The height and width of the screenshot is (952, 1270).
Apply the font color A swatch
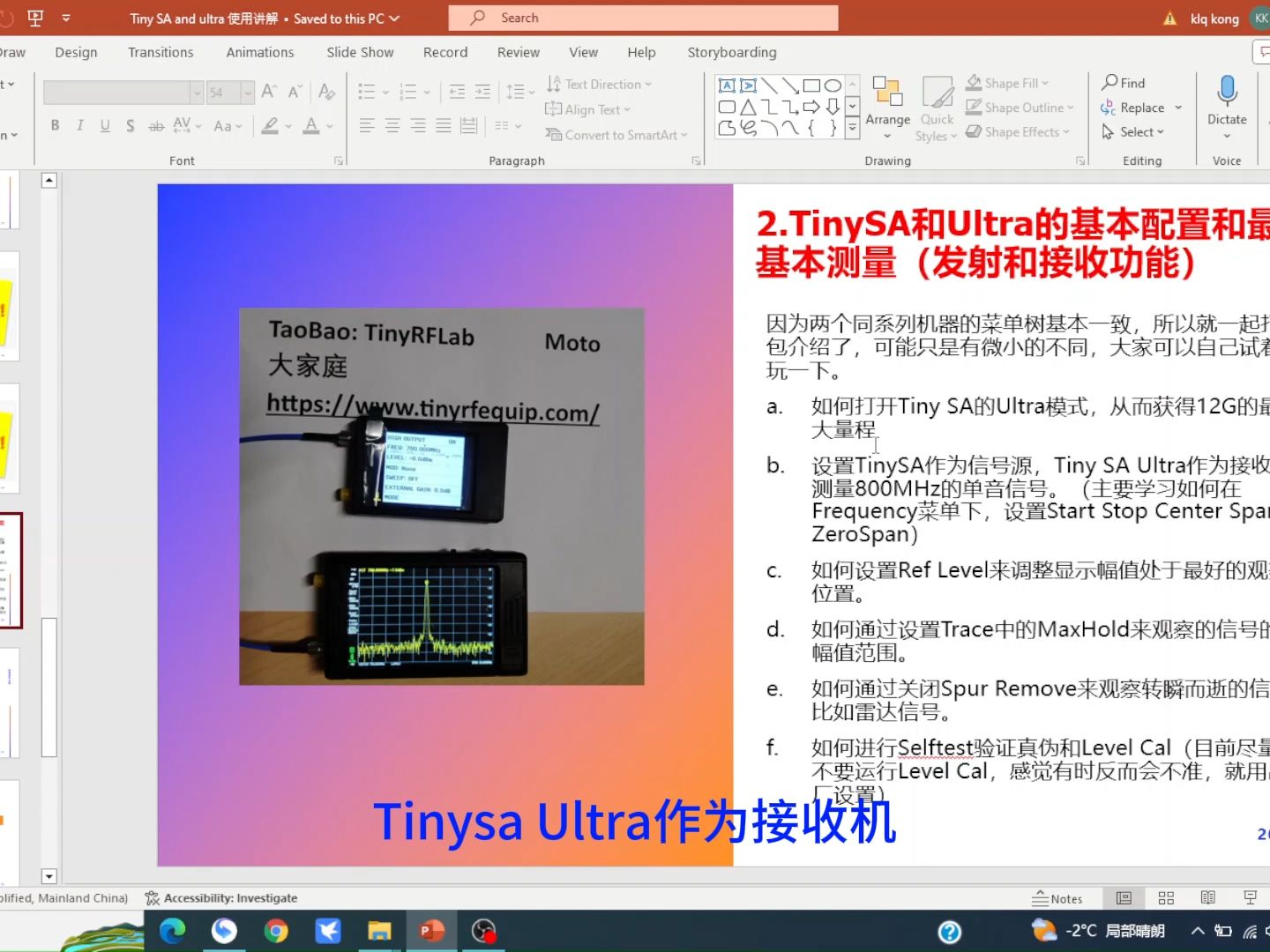[x=311, y=126]
